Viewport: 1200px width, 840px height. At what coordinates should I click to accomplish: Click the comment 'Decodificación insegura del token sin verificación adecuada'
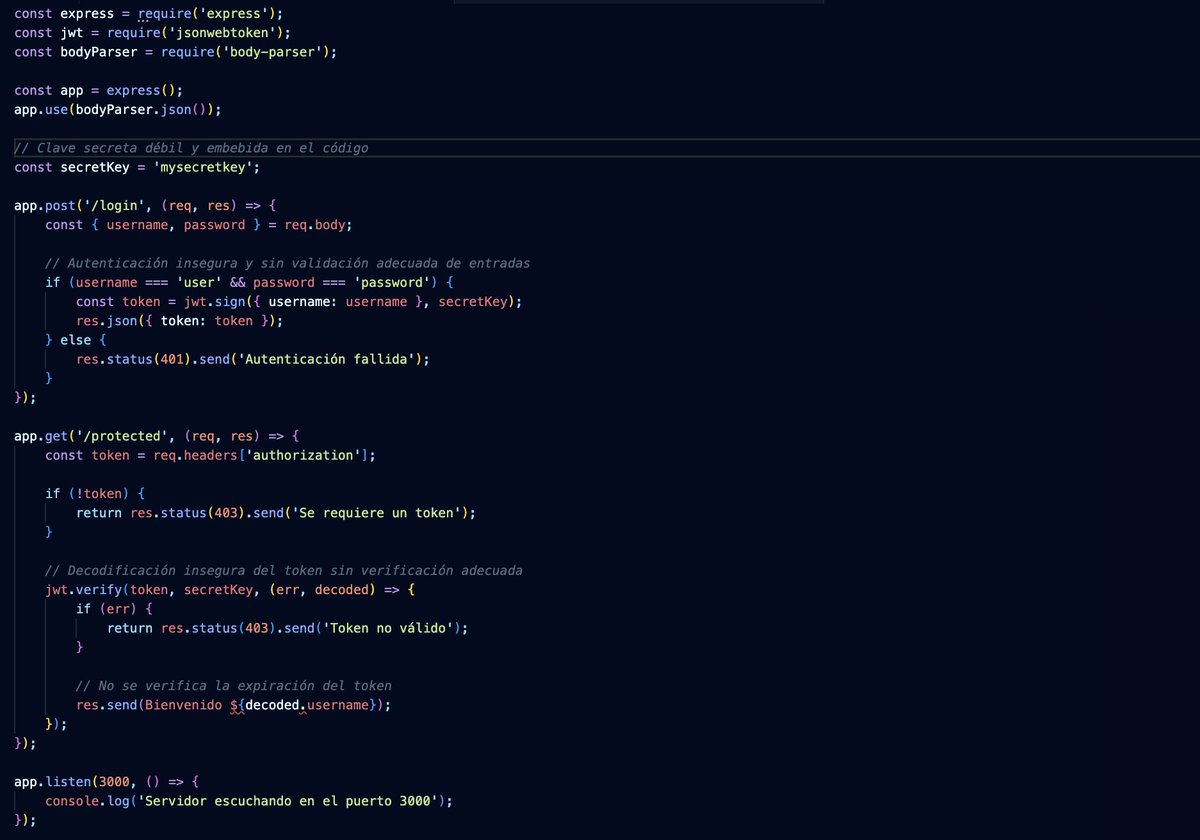pyautogui.click(x=284, y=570)
